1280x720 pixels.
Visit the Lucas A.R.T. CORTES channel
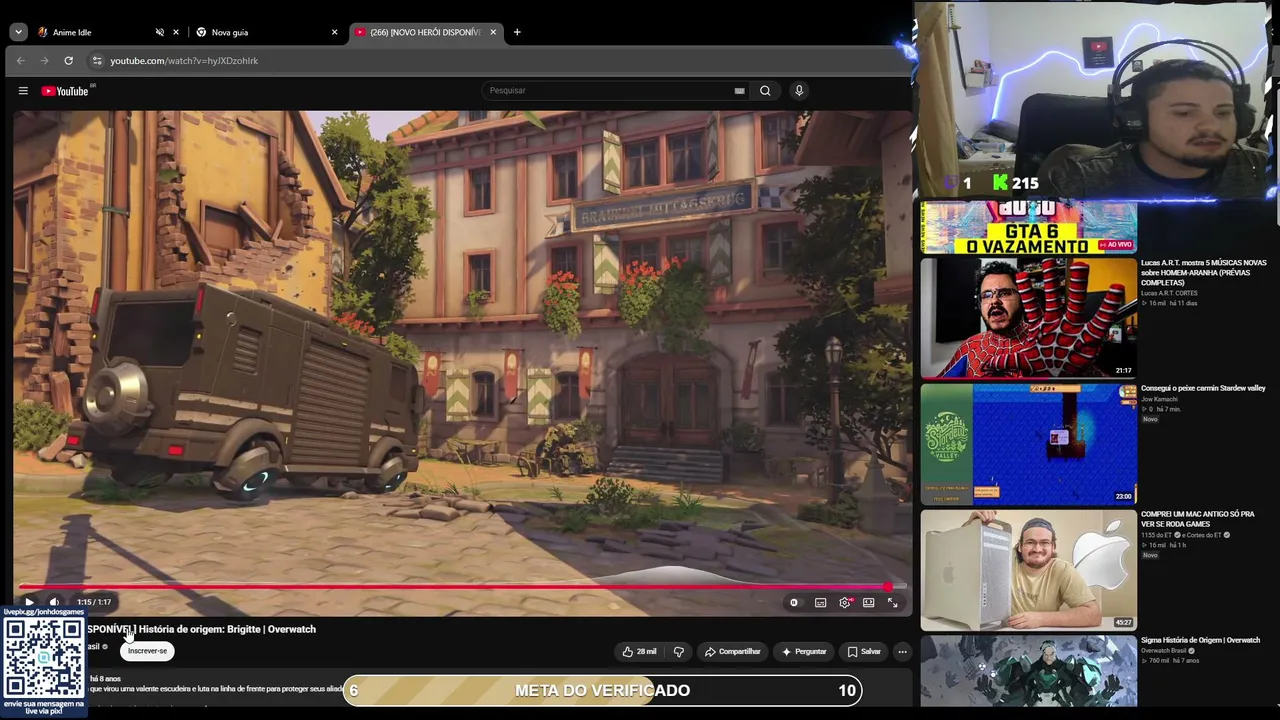tap(1169, 293)
